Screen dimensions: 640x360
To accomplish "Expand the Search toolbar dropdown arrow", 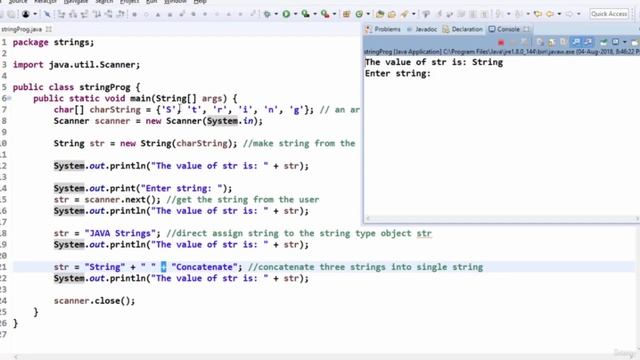I will (413, 14).
